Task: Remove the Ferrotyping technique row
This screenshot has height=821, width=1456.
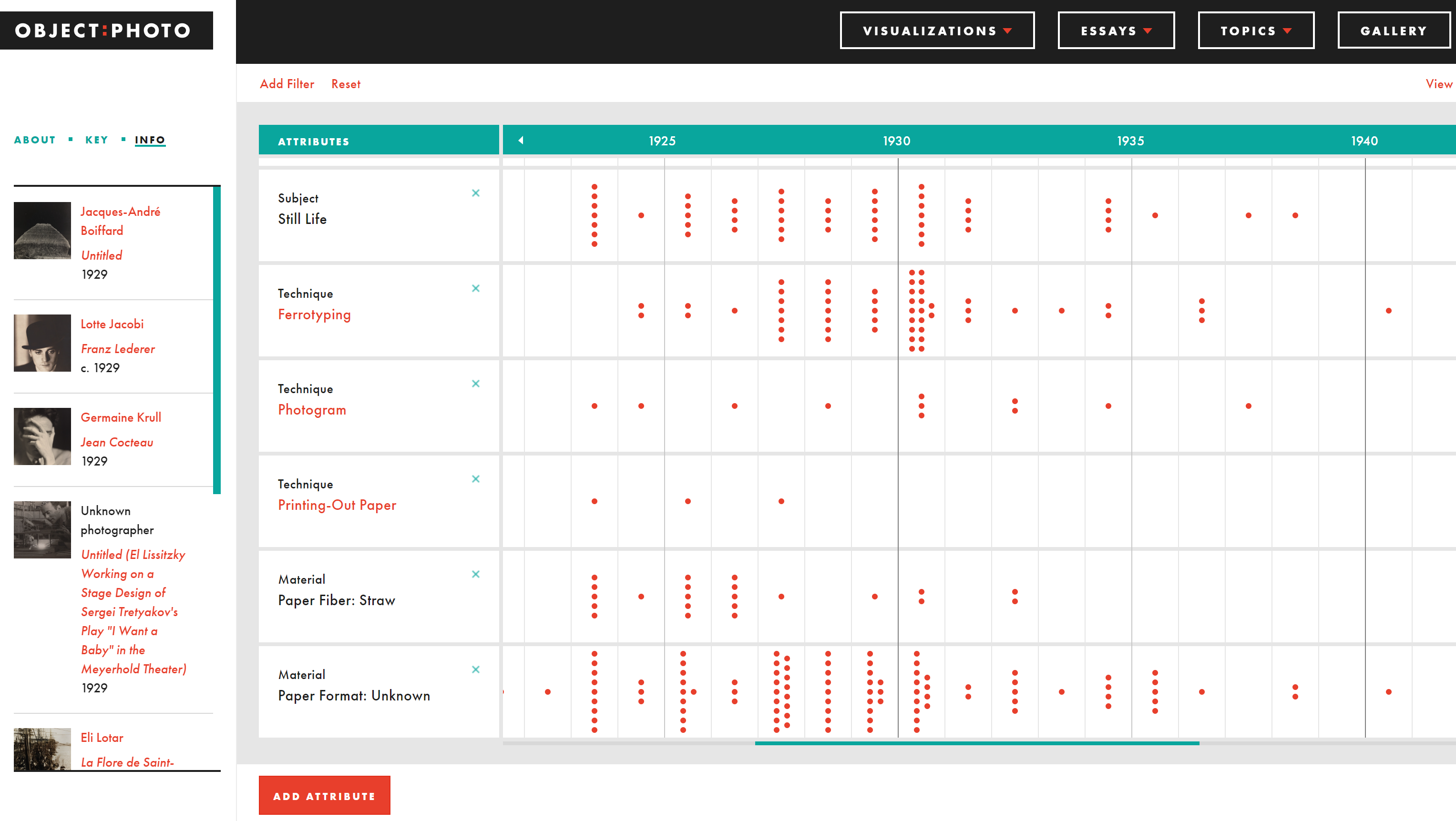Action: pos(475,288)
